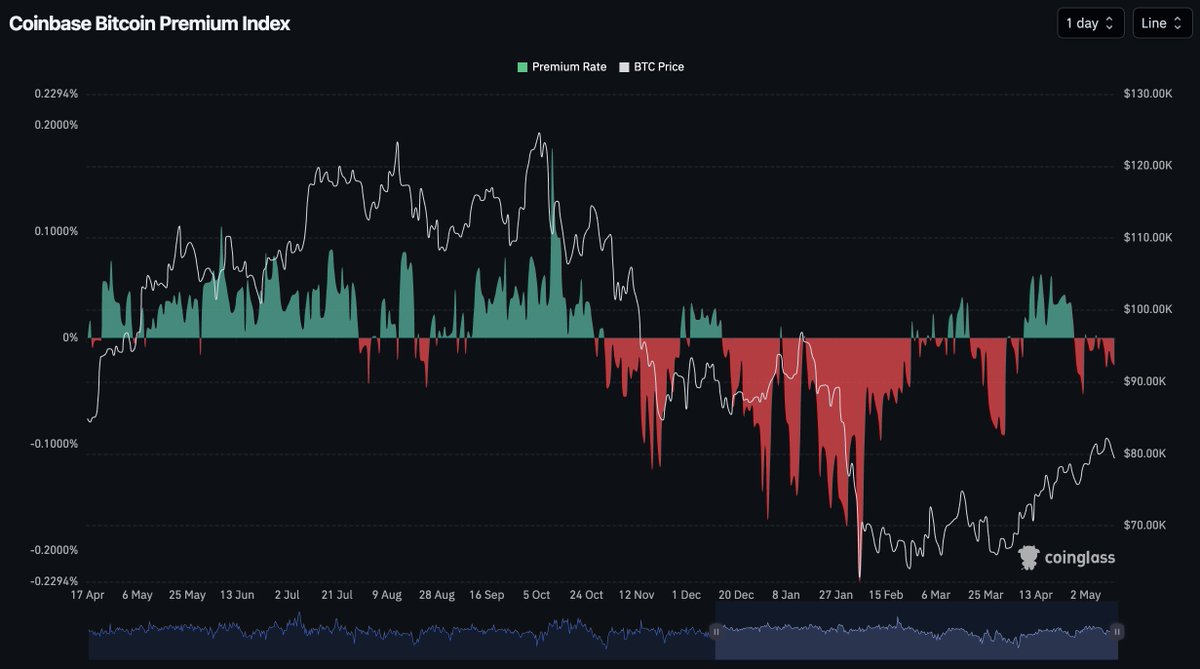Click the 9 Aug date label
Image resolution: width=1200 pixels, height=669 pixels.
click(387, 595)
